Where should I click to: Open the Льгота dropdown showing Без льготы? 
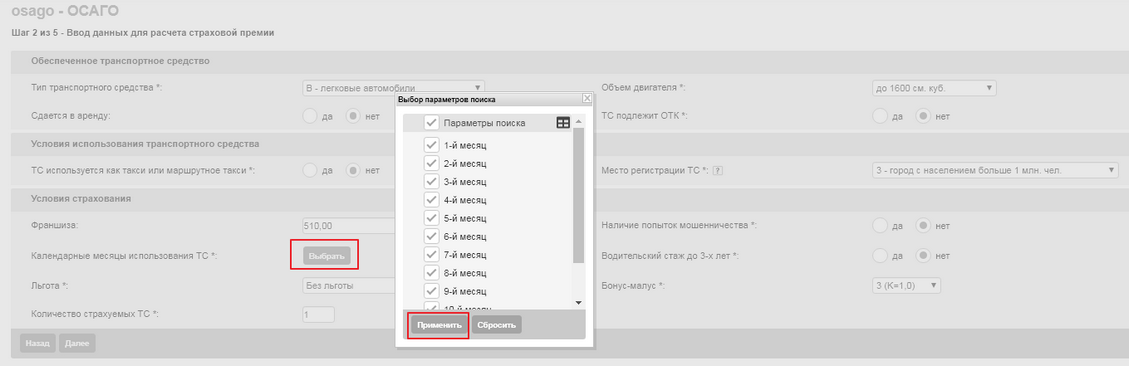point(349,286)
